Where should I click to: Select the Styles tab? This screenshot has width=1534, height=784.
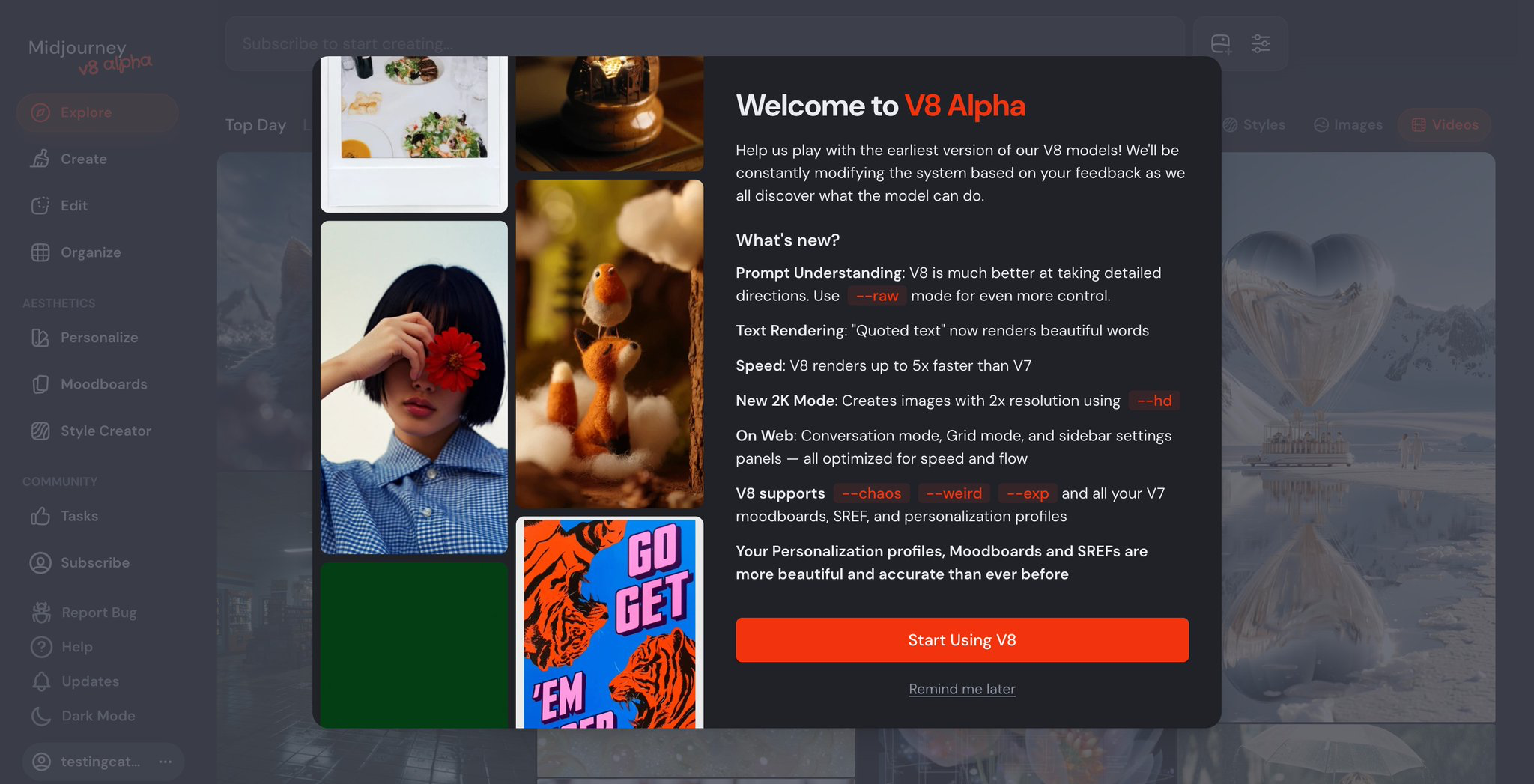[1255, 124]
